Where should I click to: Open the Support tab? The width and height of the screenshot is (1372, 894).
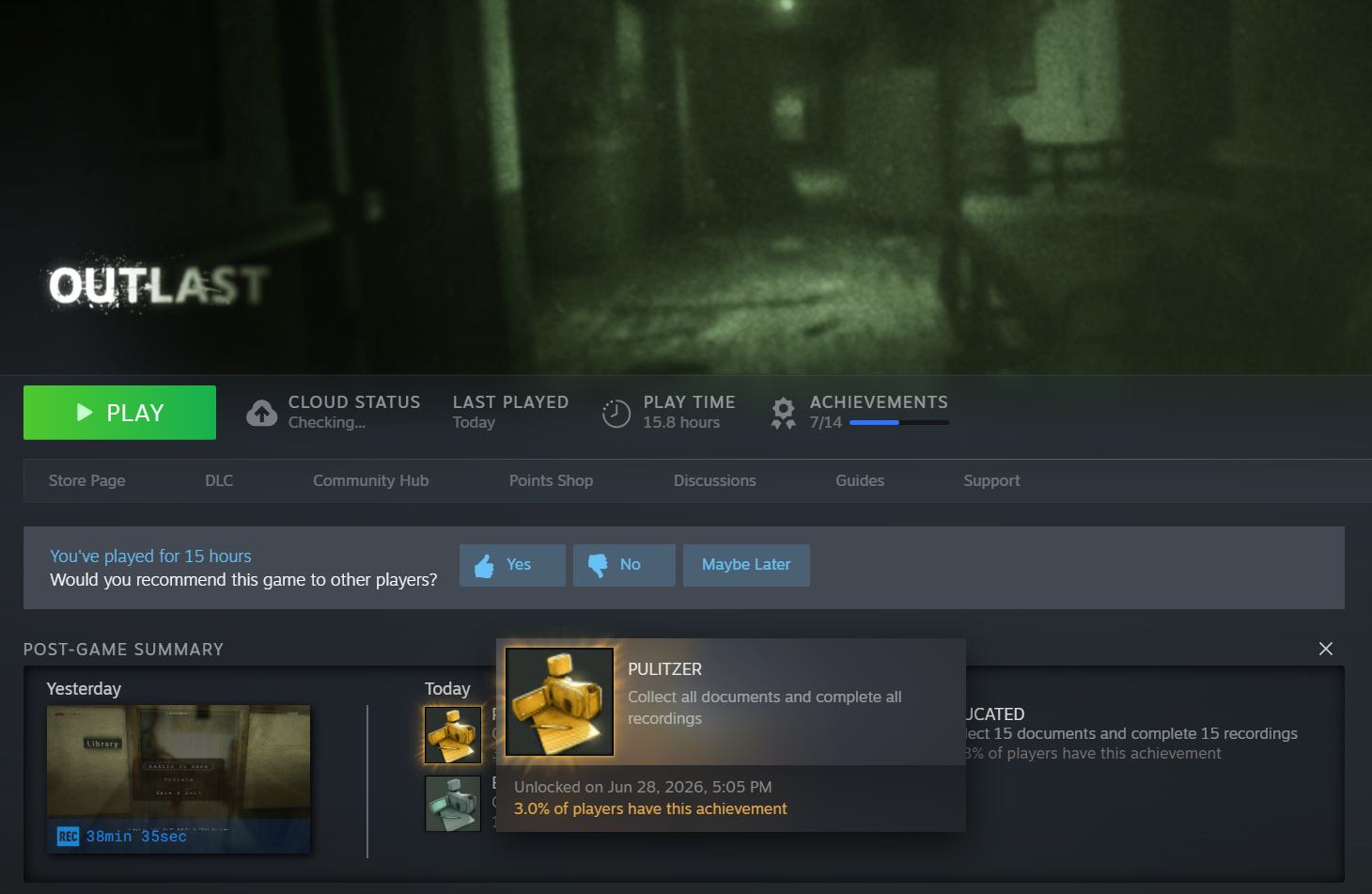[x=991, y=480]
